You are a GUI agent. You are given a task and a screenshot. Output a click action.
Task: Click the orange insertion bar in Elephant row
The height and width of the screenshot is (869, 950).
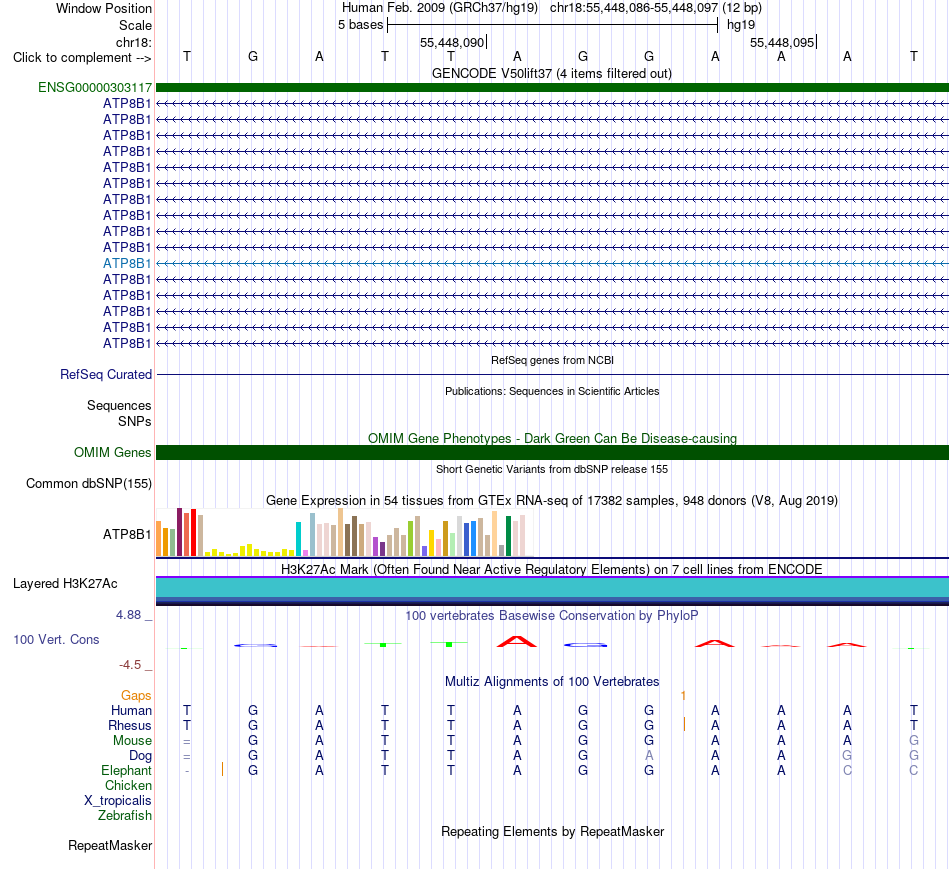click(x=222, y=769)
